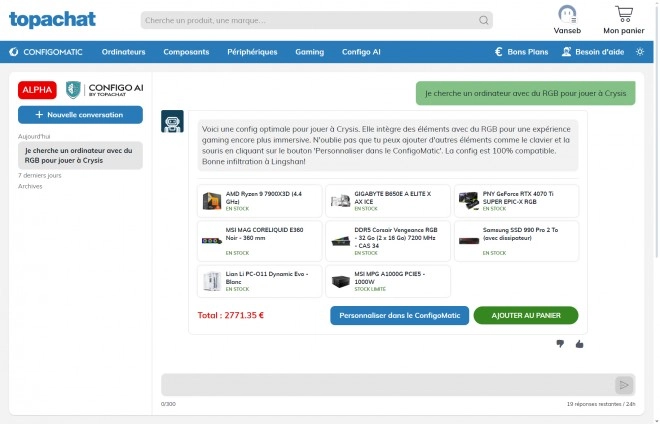This screenshot has width=660, height=424.
Task: Open the Configo AI menu item
Action: tap(361, 52)
